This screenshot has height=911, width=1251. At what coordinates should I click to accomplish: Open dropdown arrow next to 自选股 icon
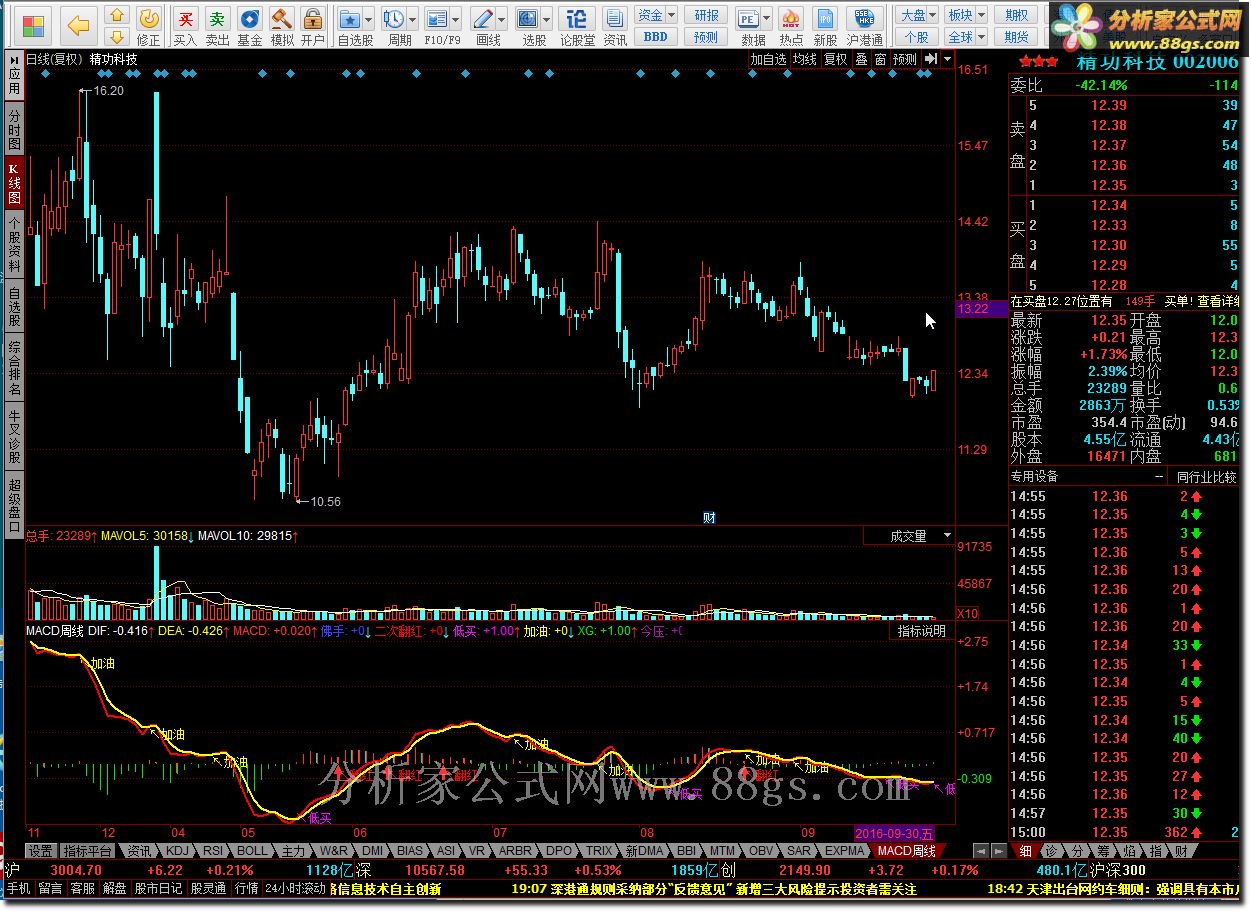(368, 19)
